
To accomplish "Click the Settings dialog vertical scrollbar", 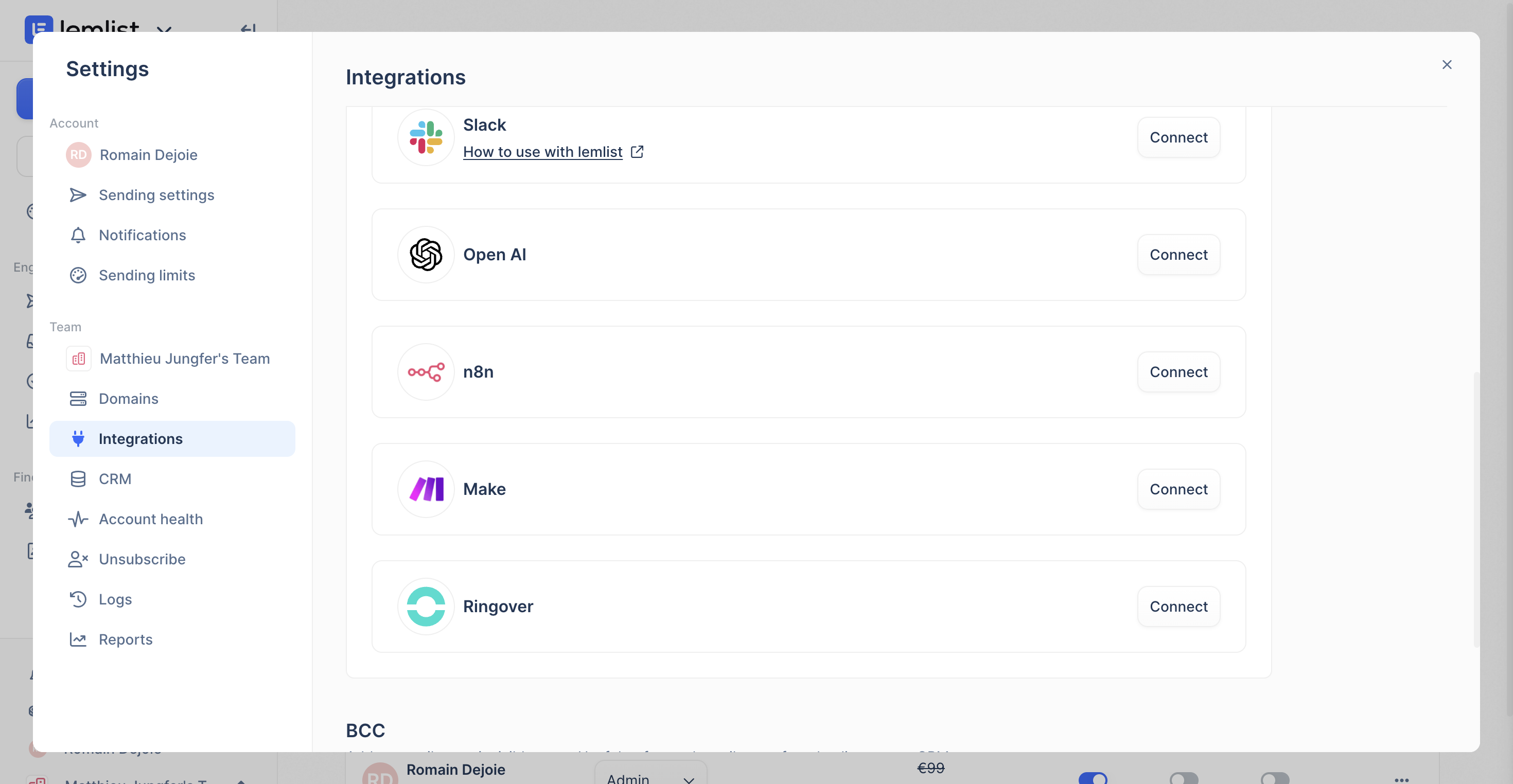I will pyautogui.click(x=1475, y=509).
